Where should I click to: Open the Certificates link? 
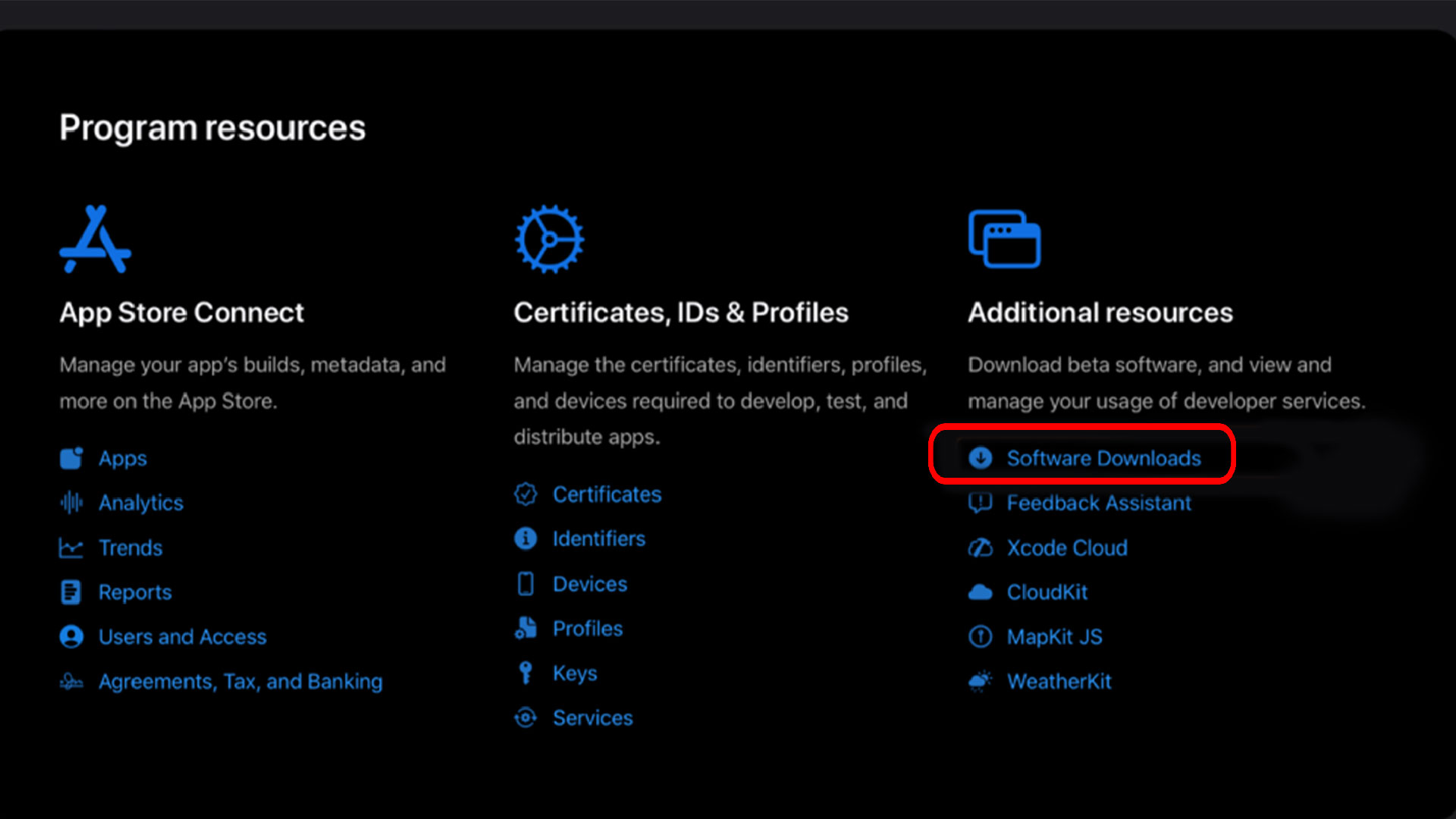[x=607, y=494]
